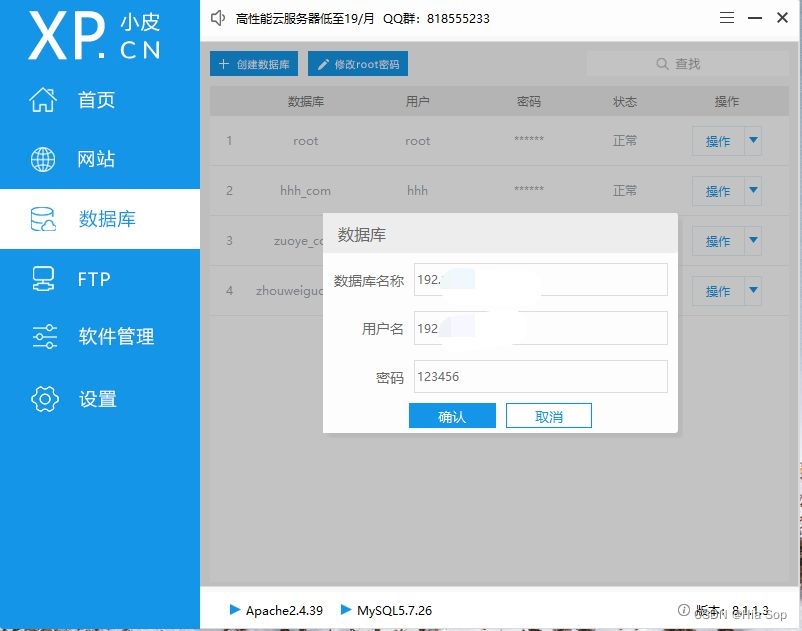The image size is (802, 631).
Task: Click the 密码 password input field
Action: (x=540, y=375)
